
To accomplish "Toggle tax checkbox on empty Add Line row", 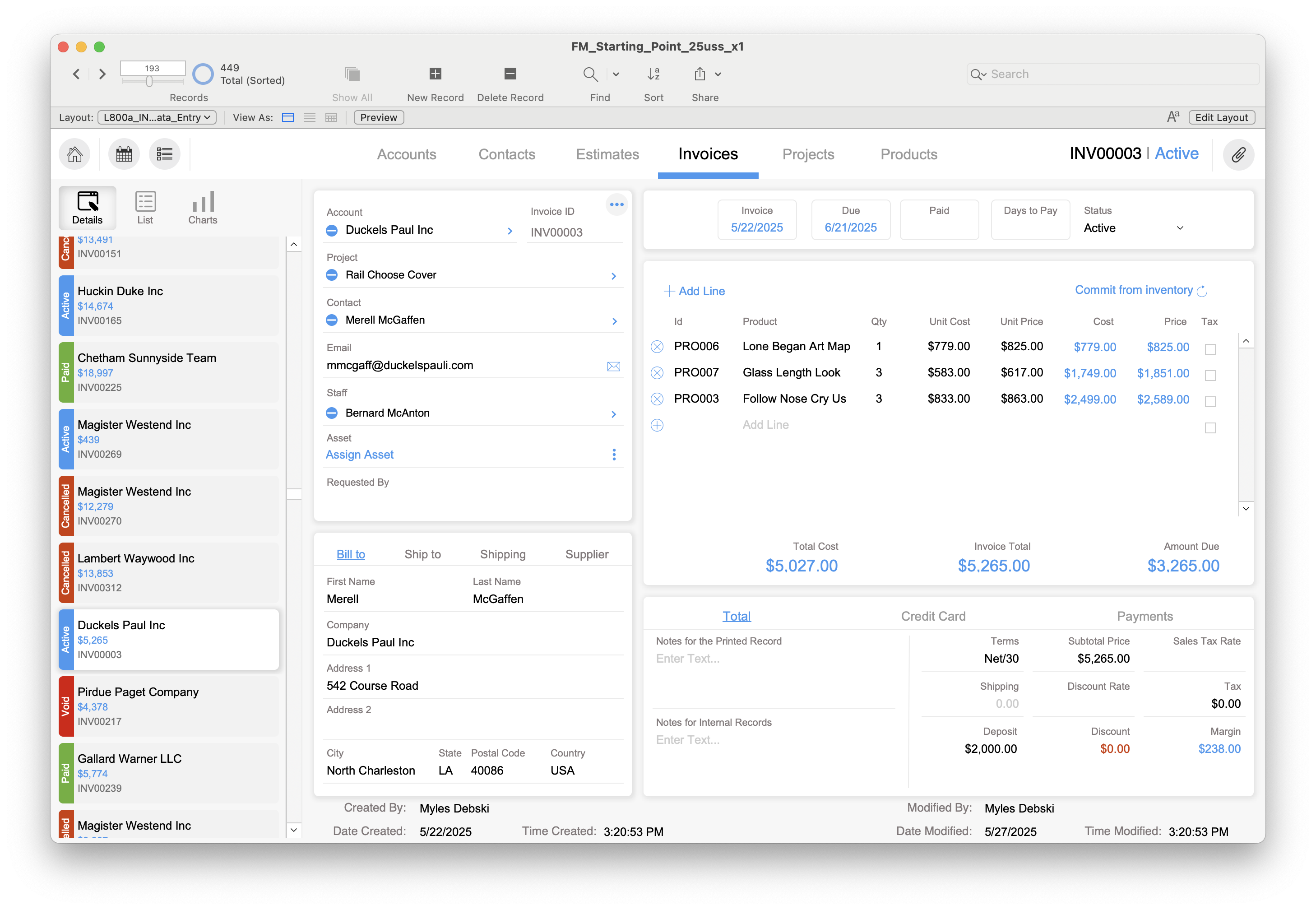I will coord(1210,427).
